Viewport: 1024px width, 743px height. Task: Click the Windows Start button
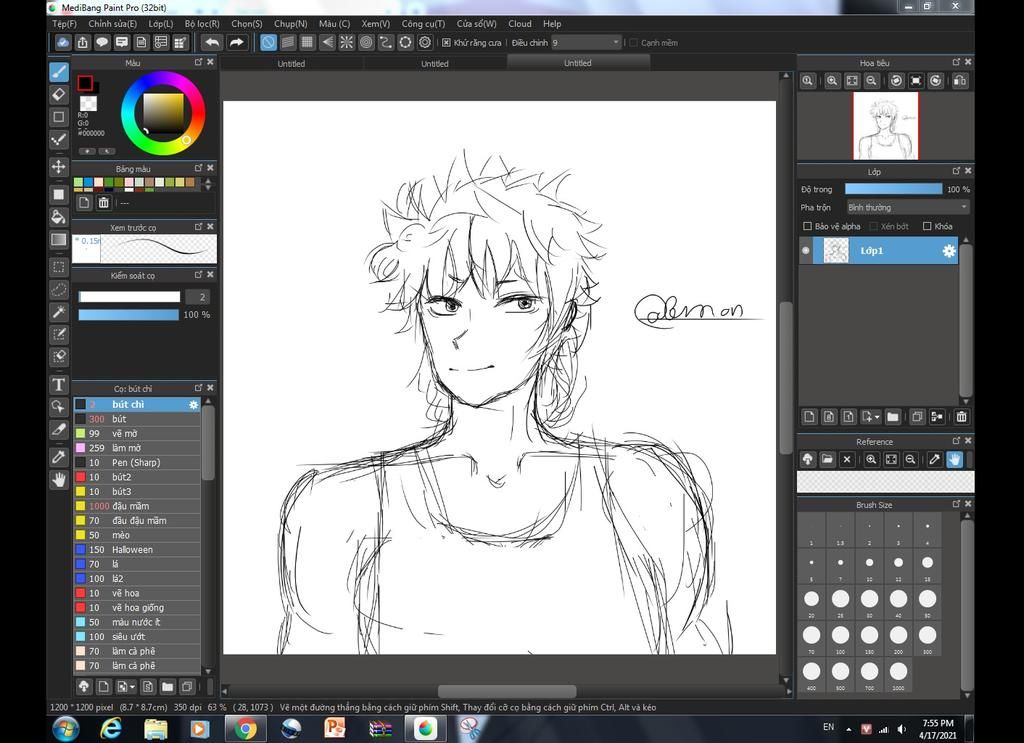(66, 729)
